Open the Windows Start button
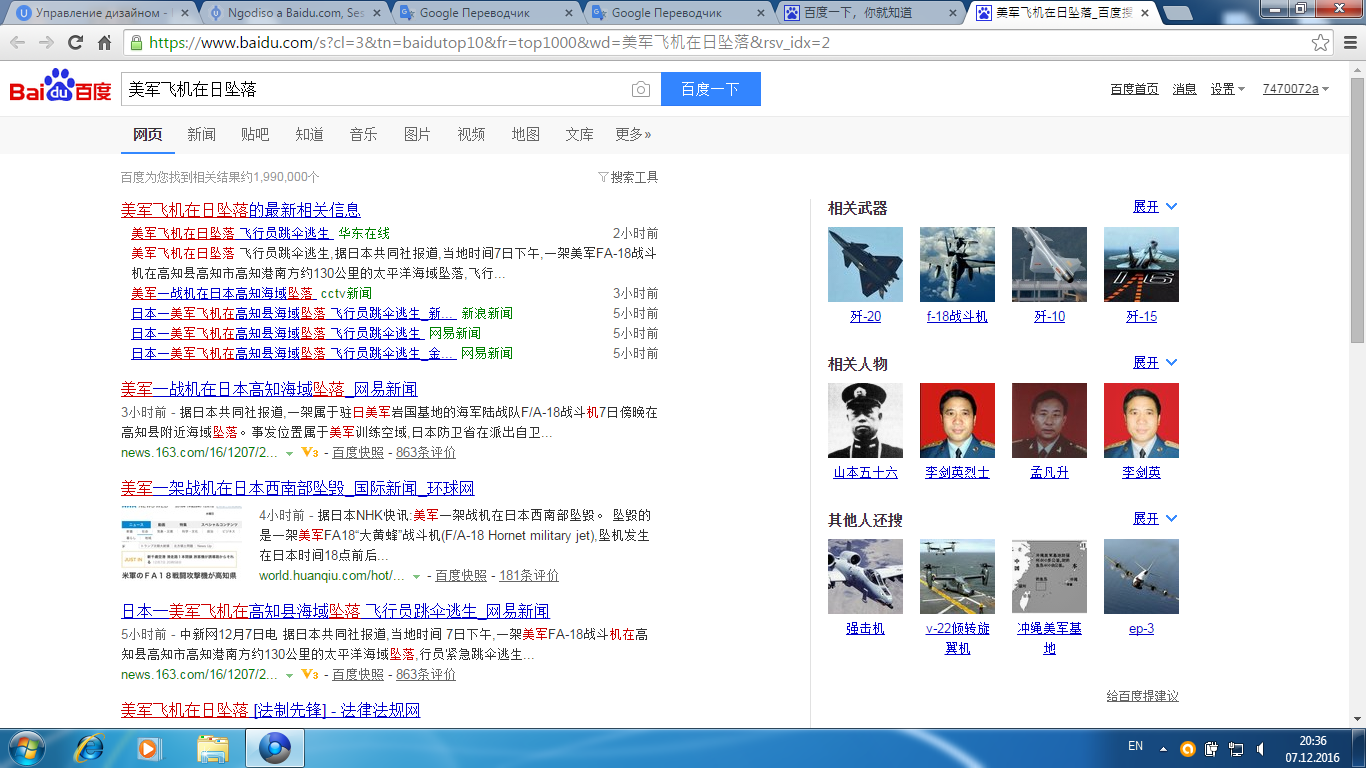The height and width of the screenshot is (768, 1366). click(26, 748)
